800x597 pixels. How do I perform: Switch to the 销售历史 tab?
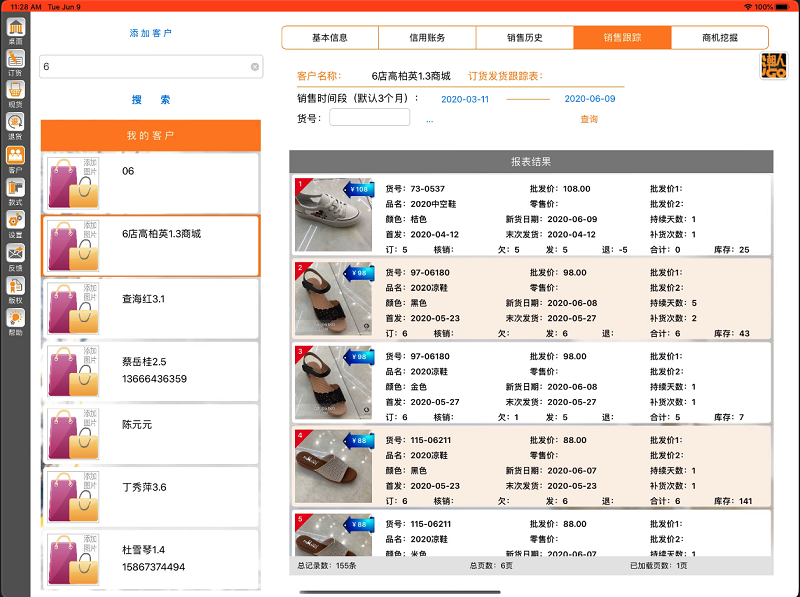[524, 38]
